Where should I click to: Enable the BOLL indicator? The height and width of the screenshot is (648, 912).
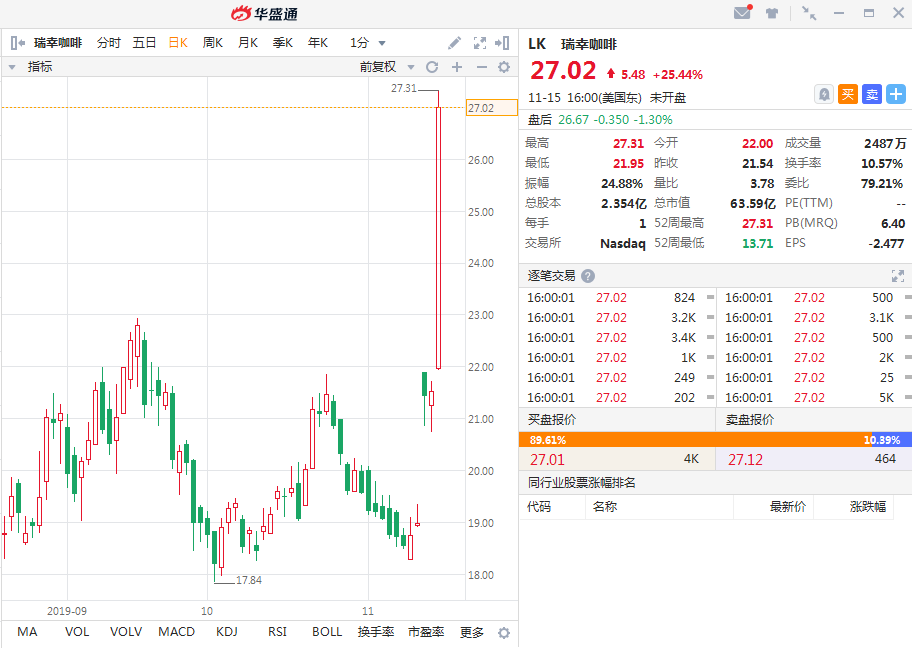pyautogui.click(x=327, y=632)
